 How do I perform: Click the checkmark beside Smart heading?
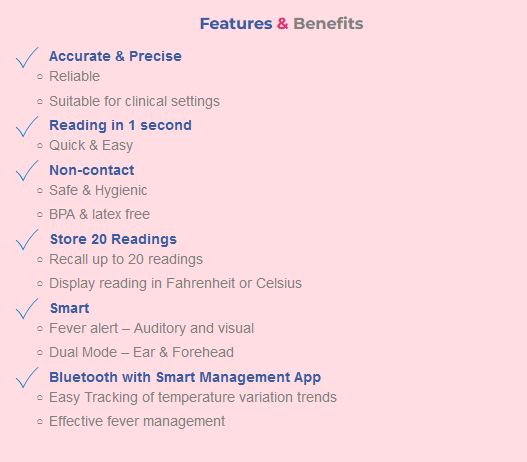click(x=27, y=309)
